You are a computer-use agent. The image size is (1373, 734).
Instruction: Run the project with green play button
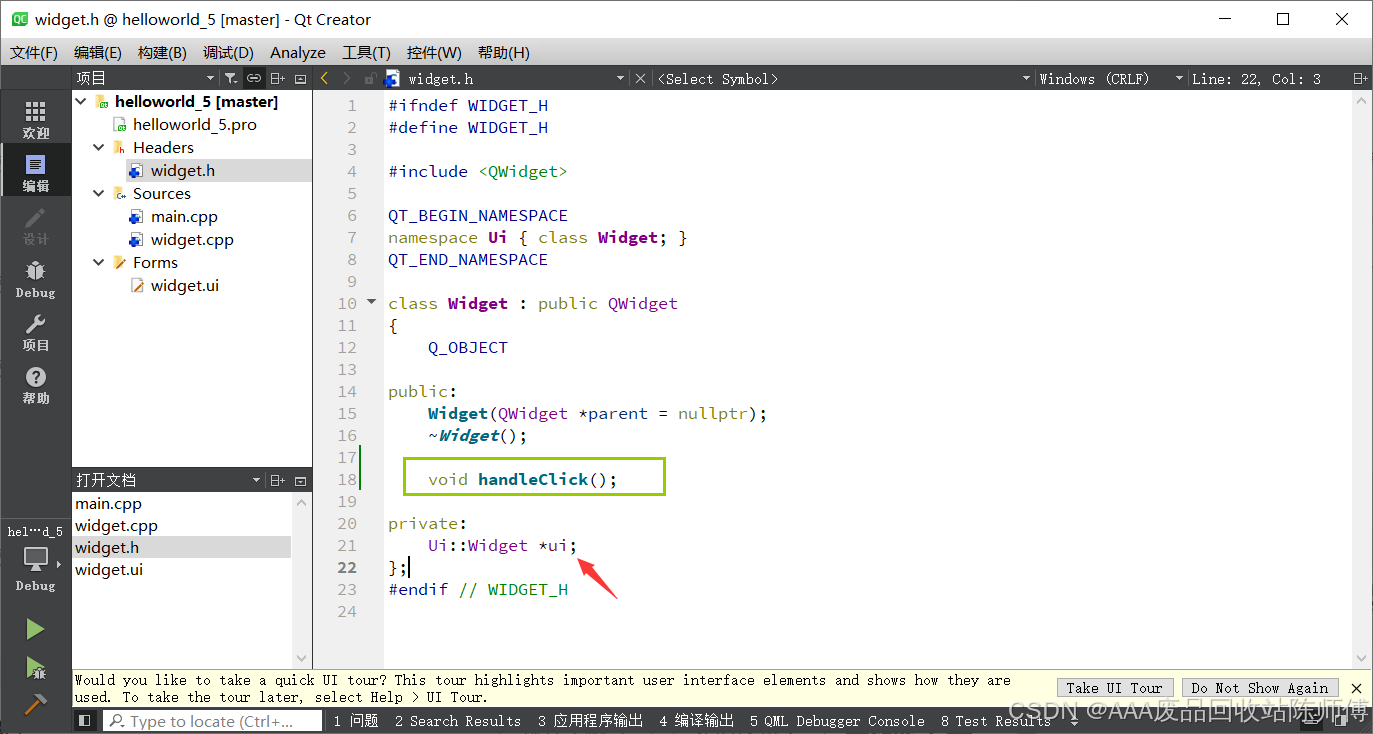coord(35,629)
